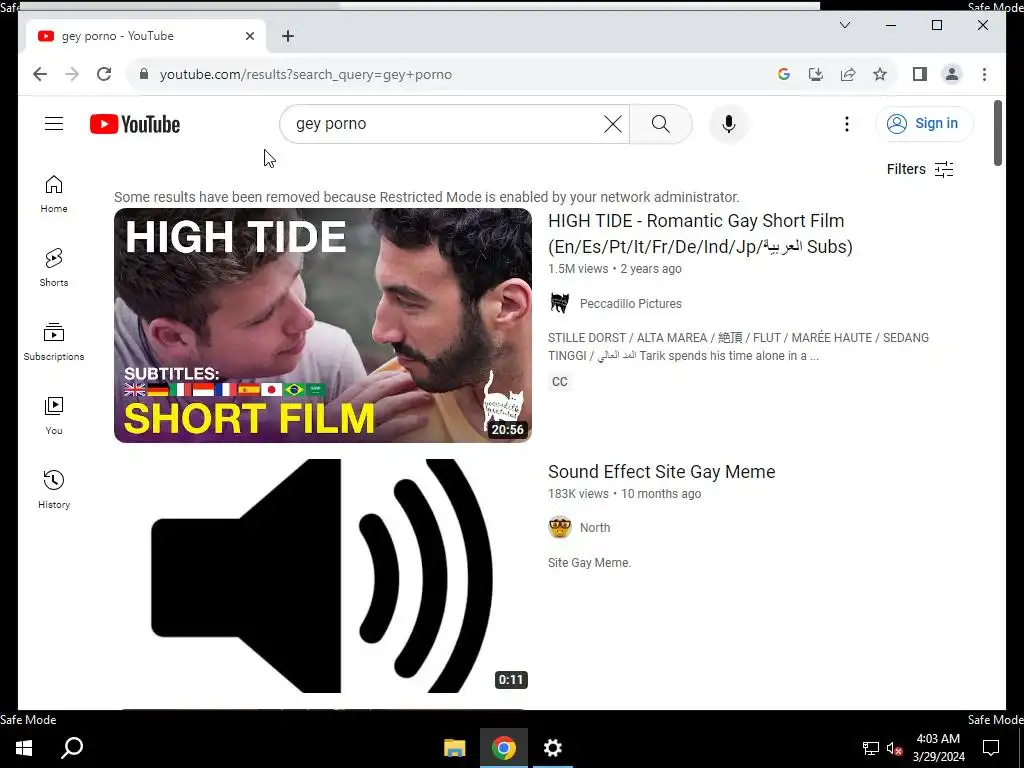
Task: Click the North channel avatar
Action: (560, 527)
